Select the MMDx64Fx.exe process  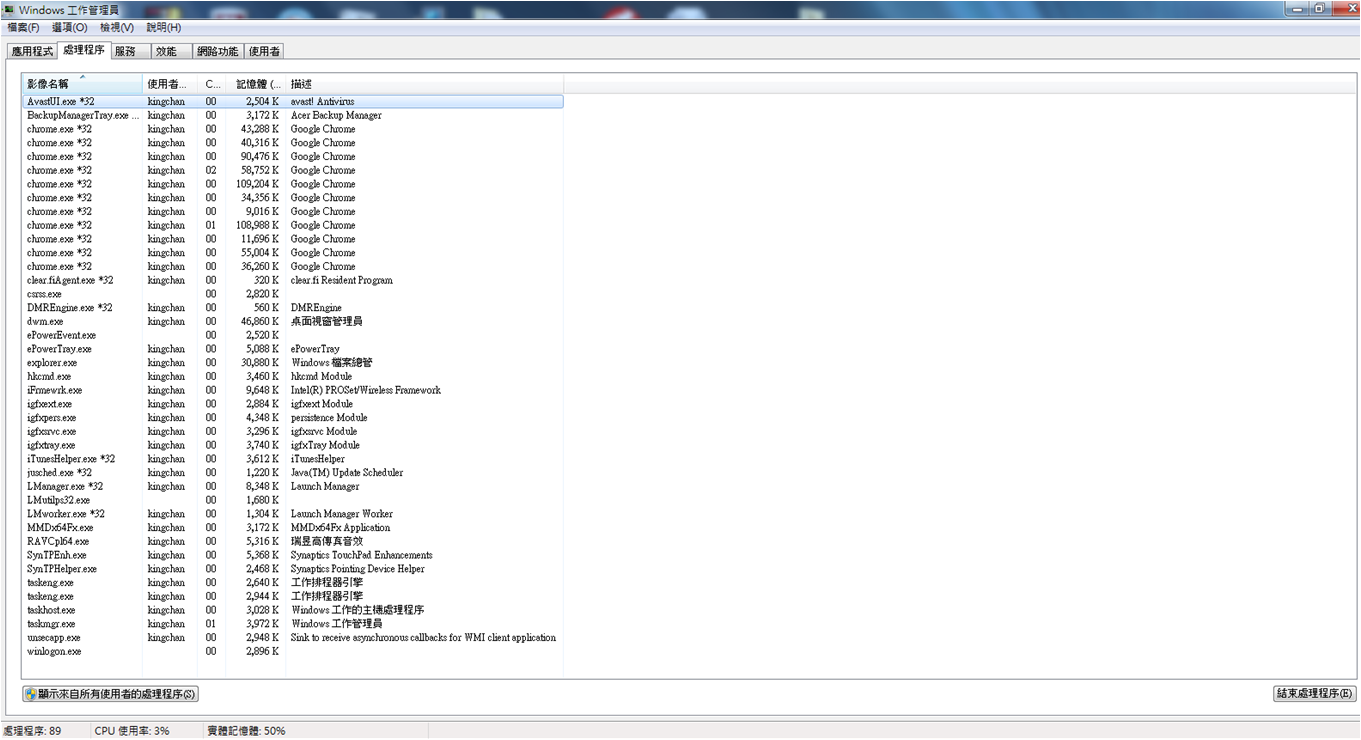click(293, 528)
